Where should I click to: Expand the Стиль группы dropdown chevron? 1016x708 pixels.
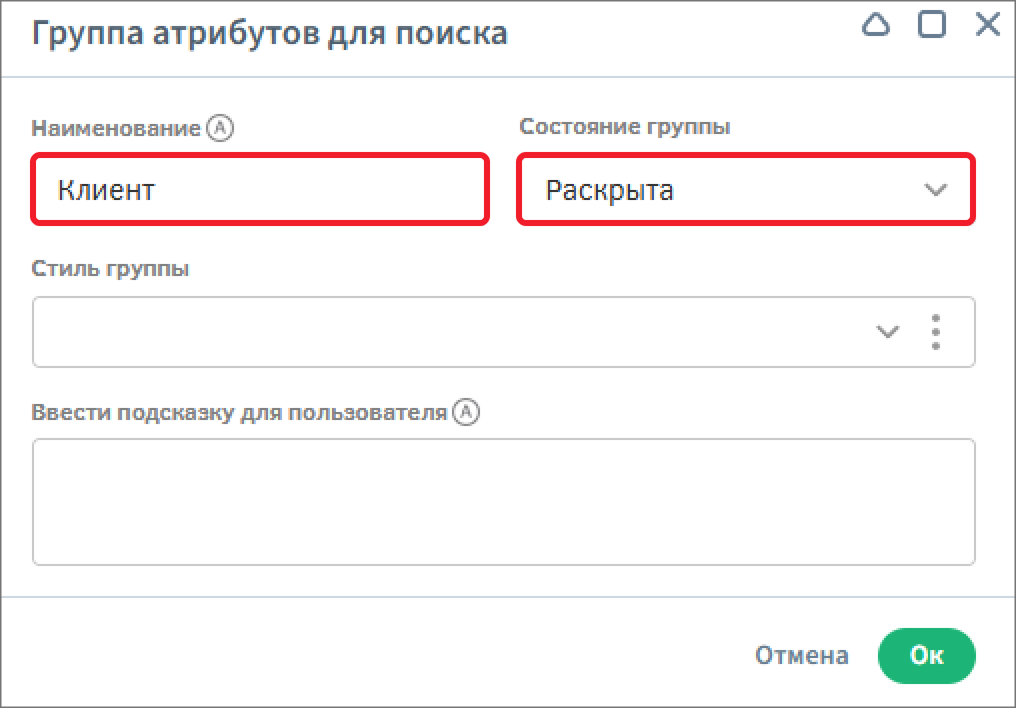point(887,332)
